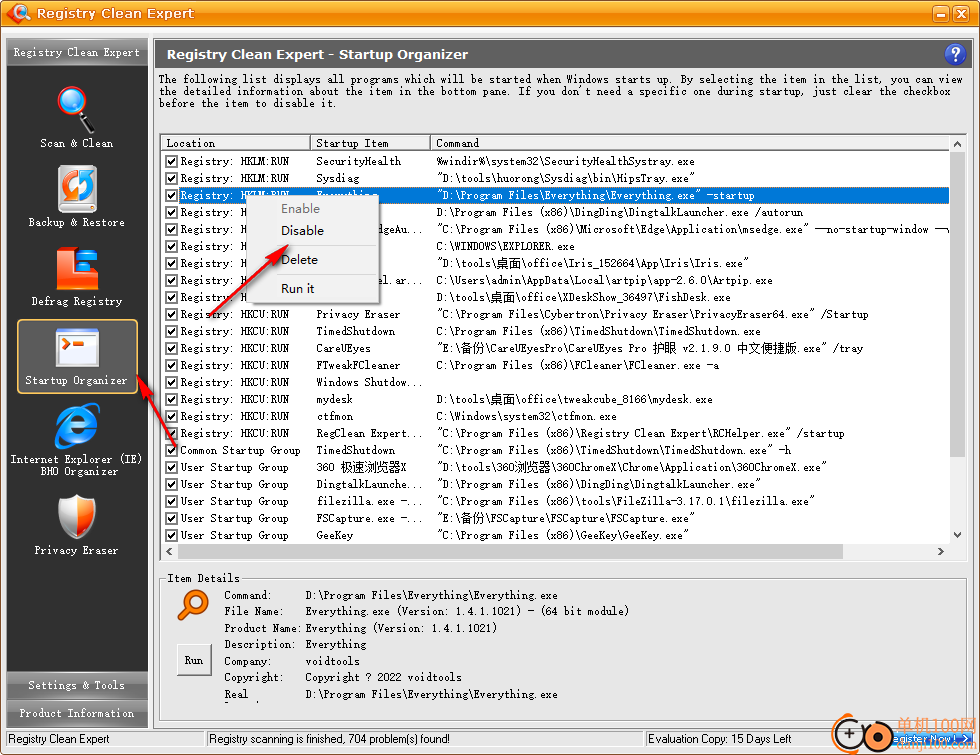Click the horizontal scrollbar thumb
Screen dimensions: 980x755
pyautogui.click(x=510, y=551)
